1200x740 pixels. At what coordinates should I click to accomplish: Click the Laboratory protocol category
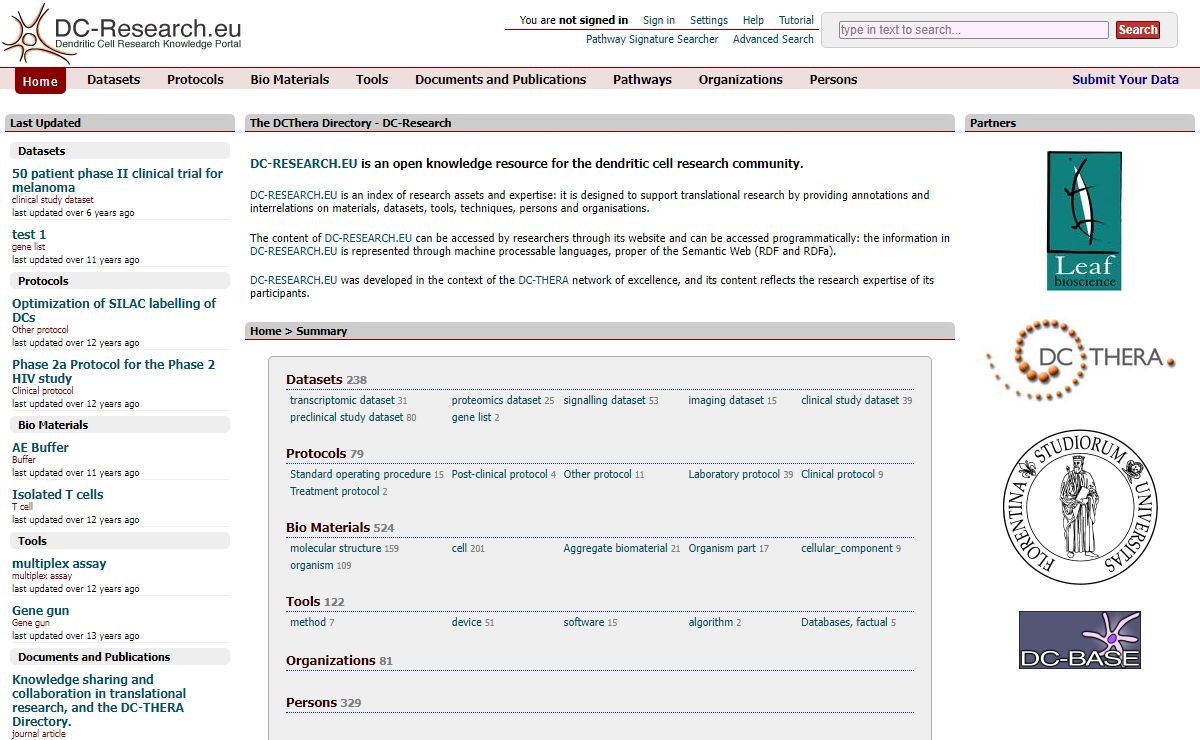tap(734, 474)
